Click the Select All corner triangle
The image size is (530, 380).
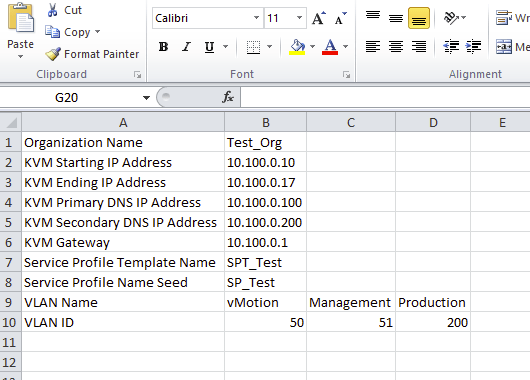11,122
